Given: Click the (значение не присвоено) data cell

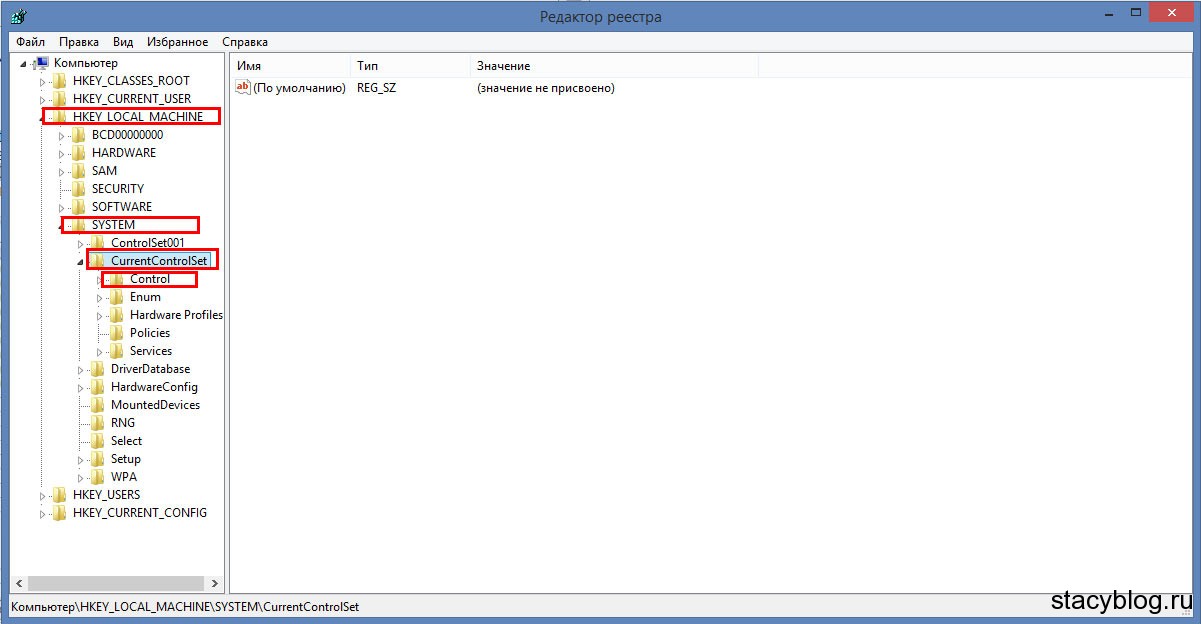Looking at the screenshot, I should pos(545,88).
